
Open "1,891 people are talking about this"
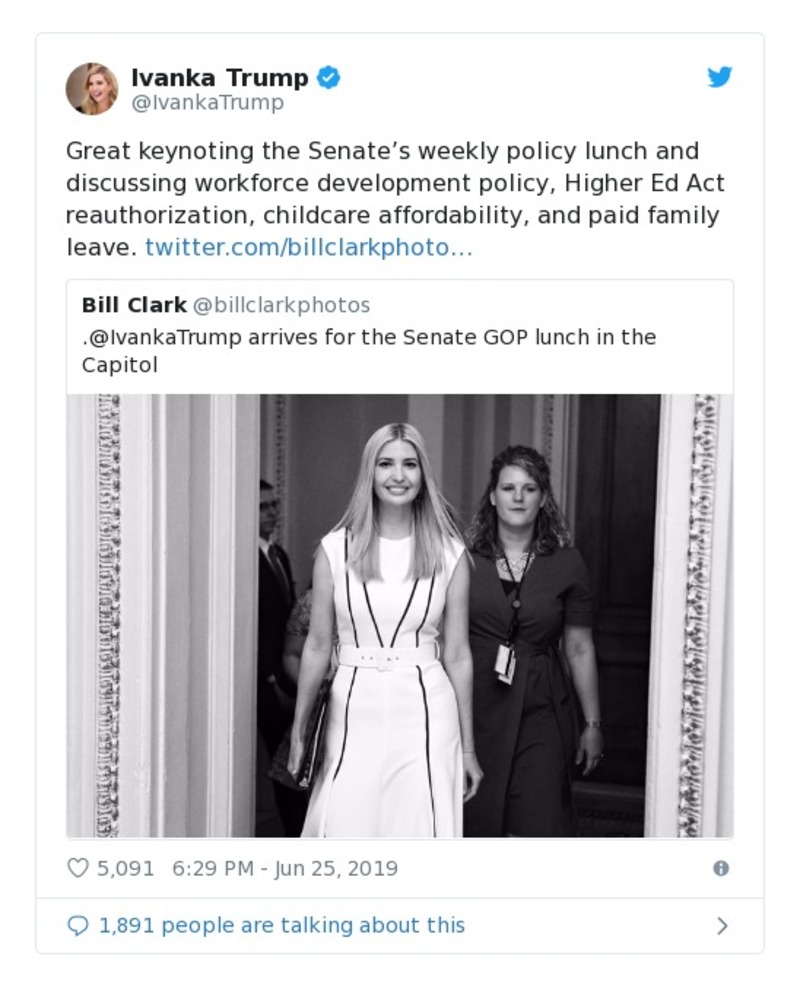click(x=282, y=926)
